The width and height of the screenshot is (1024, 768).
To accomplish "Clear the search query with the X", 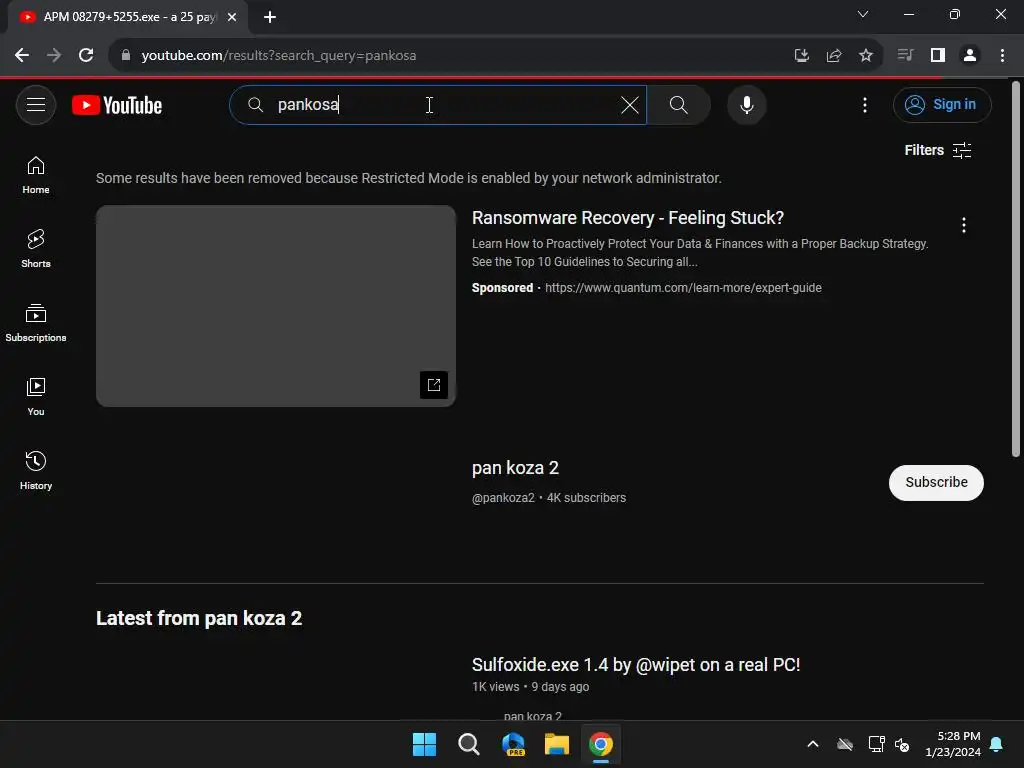I will 630,105.
